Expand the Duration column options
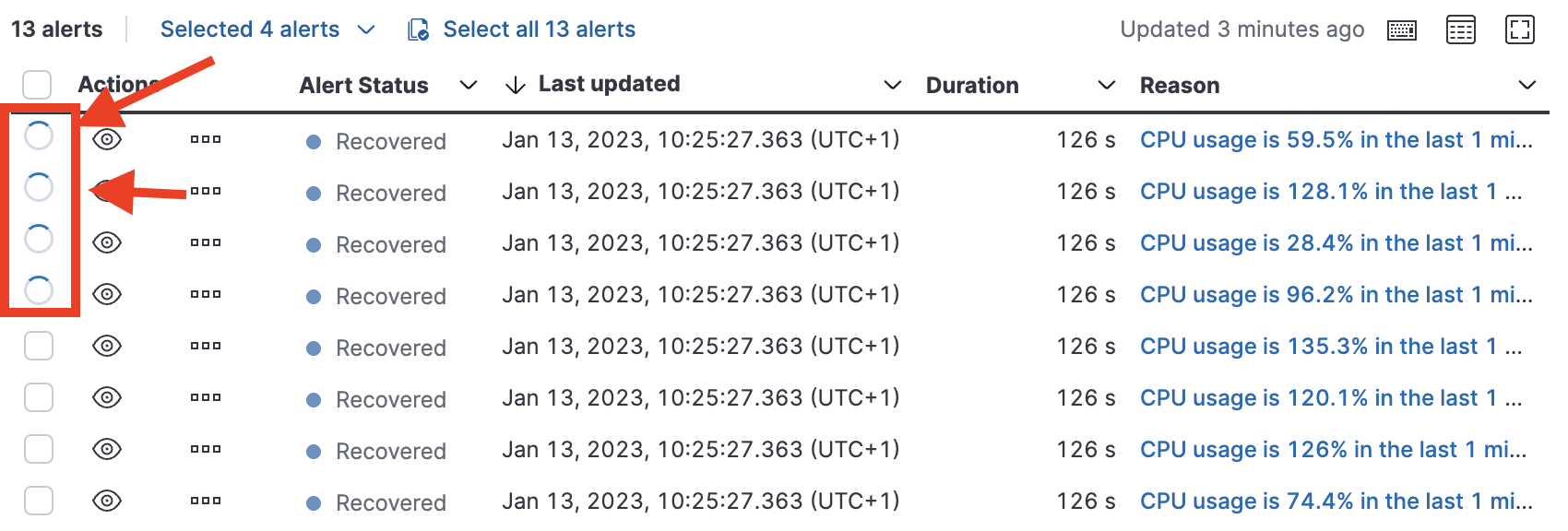1568x531 pixels. pos(1106,85)
